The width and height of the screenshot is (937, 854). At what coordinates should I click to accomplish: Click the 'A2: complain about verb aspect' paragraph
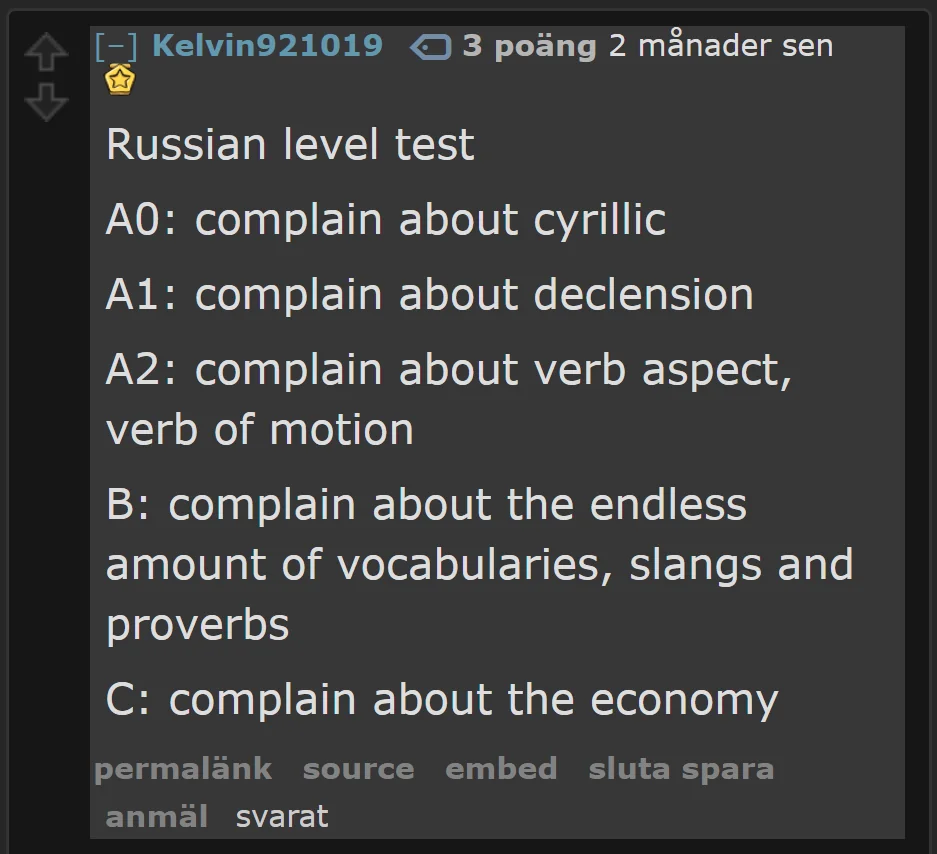[x=448, y=399]
